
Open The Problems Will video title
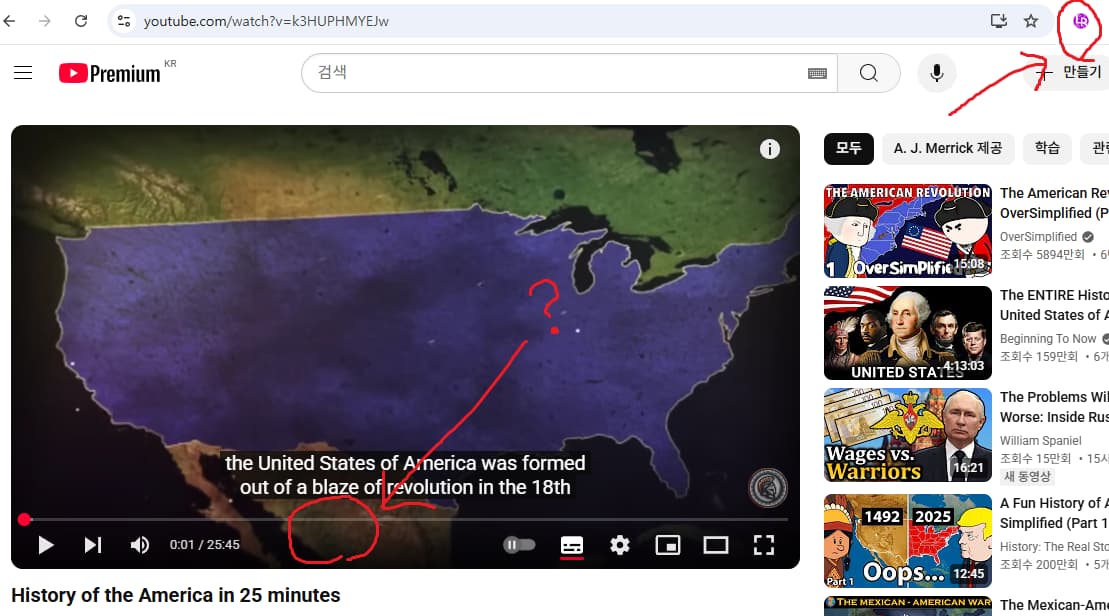click(1054, 407)
